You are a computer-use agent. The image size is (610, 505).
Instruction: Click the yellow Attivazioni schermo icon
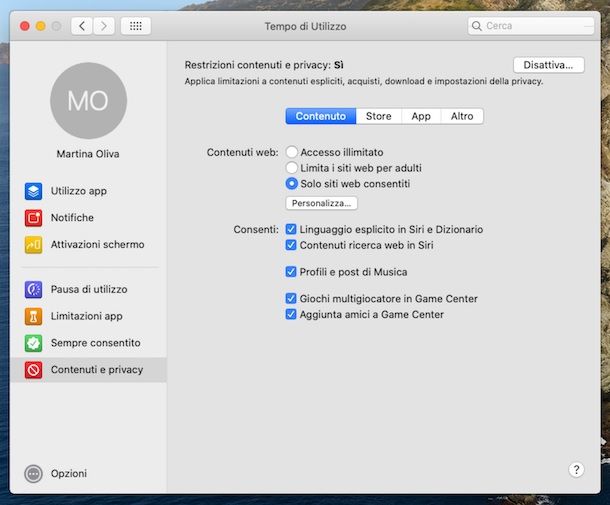(33, 245)
